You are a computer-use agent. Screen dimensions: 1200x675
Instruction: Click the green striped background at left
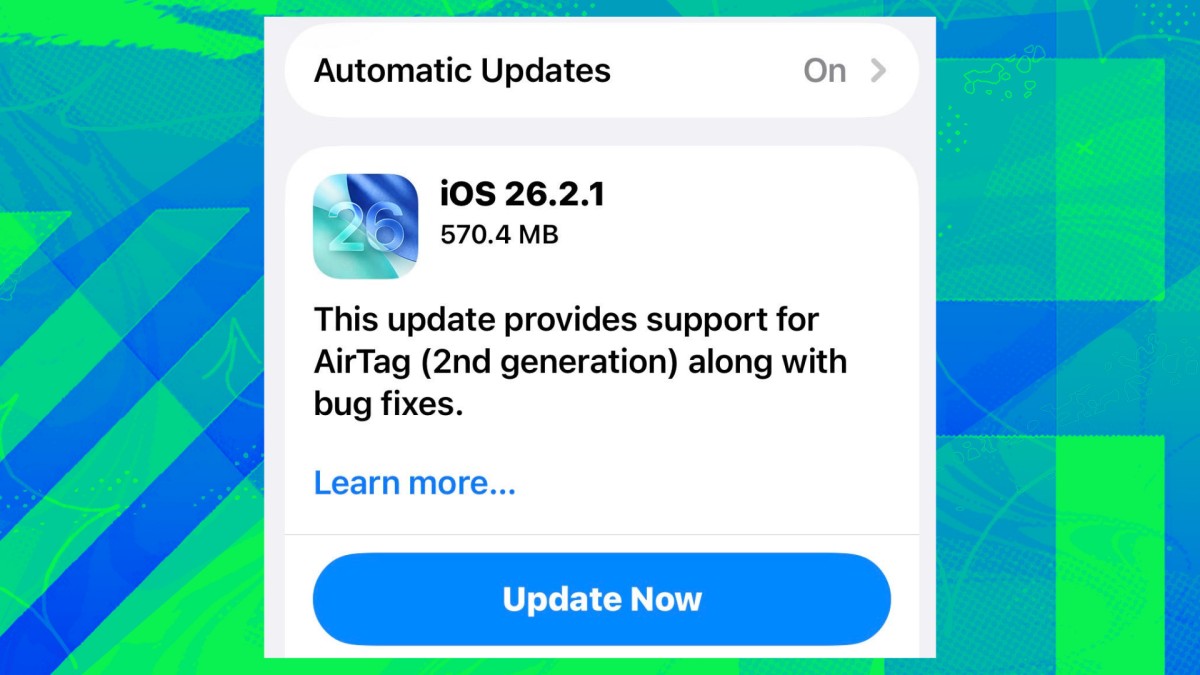130,400
